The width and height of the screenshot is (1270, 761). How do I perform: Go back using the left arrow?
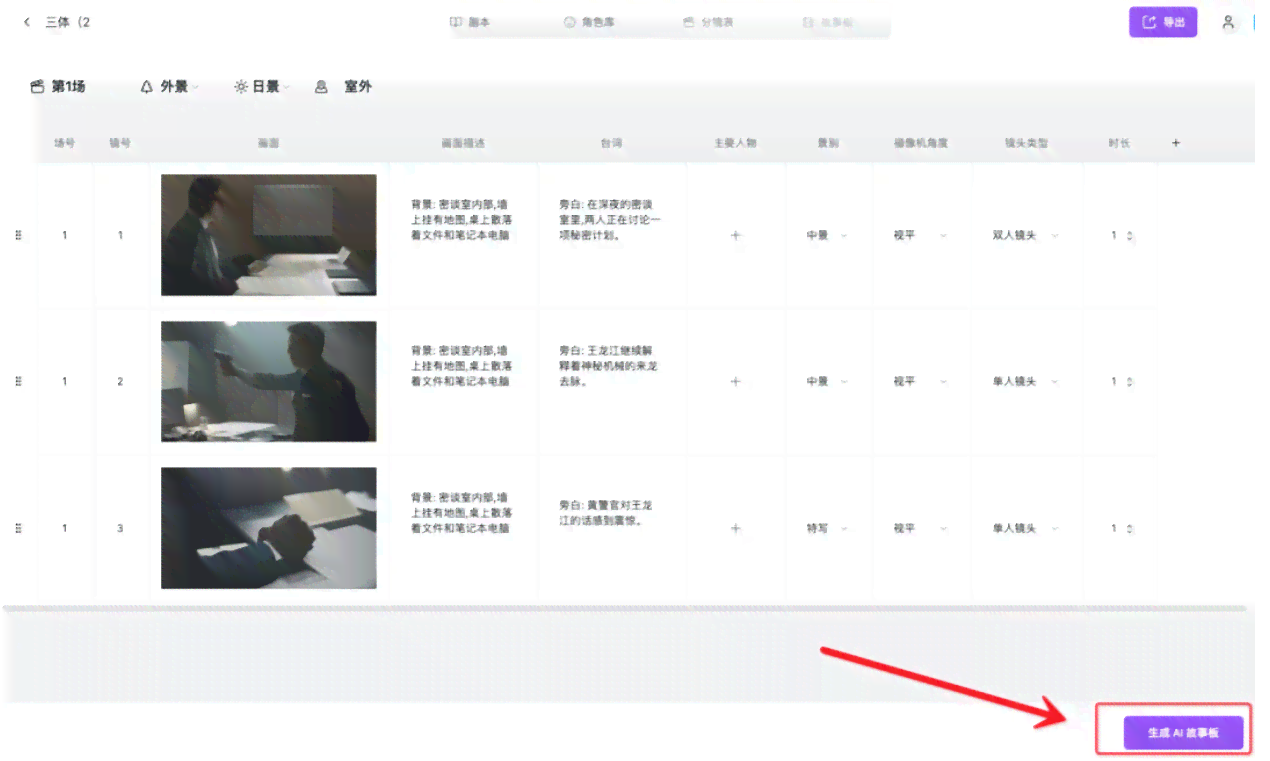pos(27,21)
